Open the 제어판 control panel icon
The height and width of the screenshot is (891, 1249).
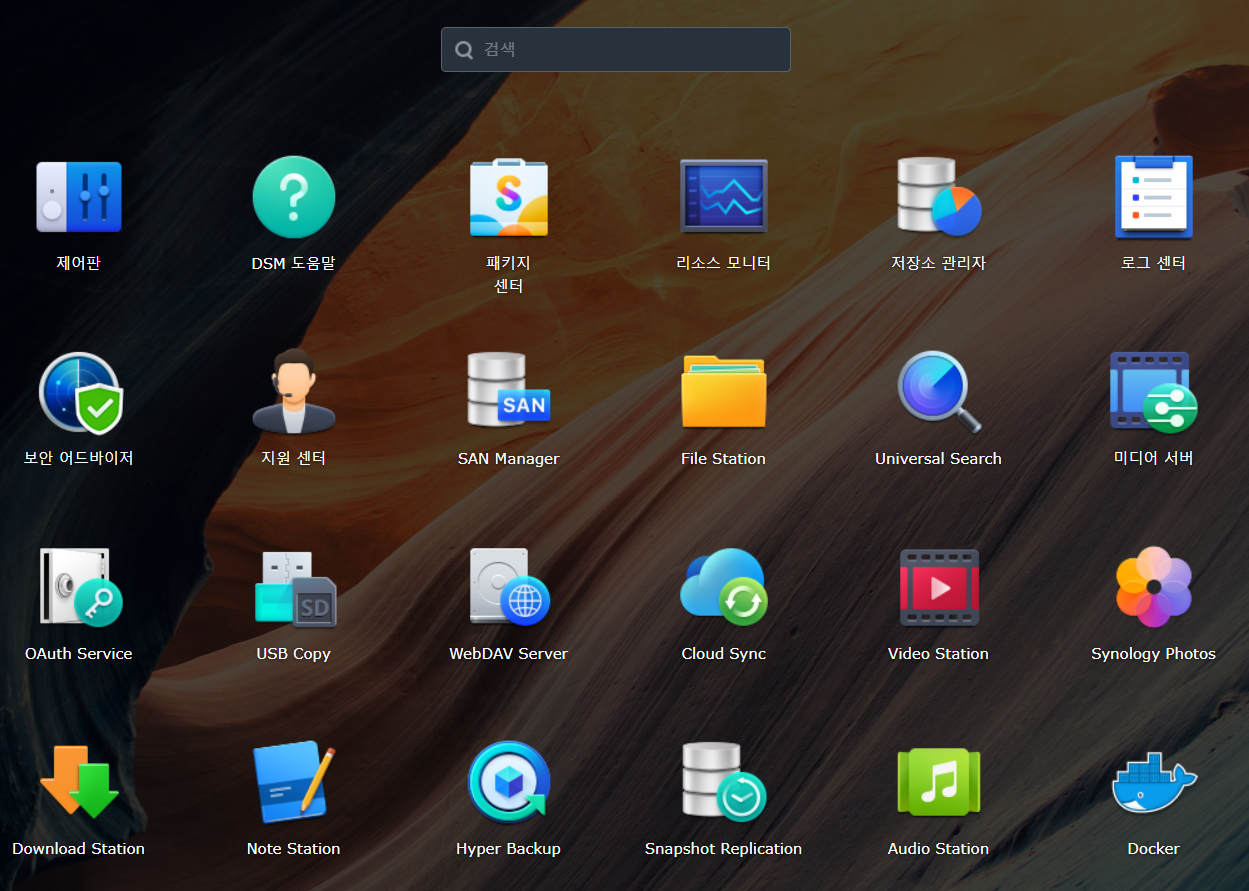coord(79,197)
